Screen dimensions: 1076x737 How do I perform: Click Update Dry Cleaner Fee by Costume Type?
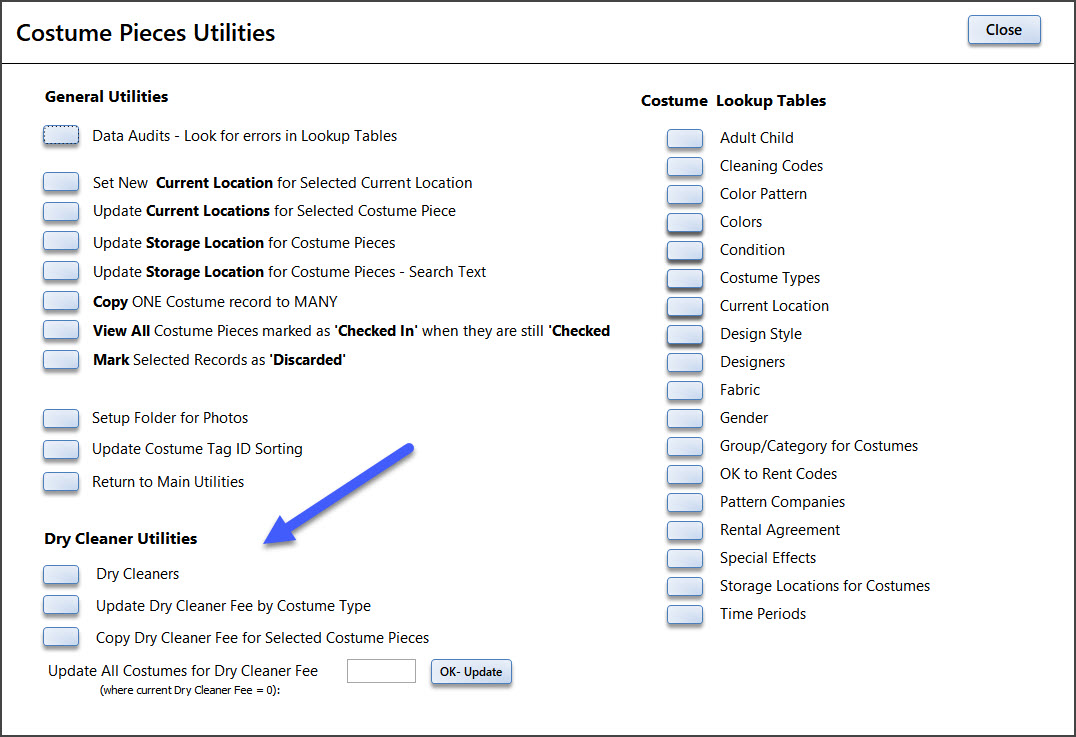click(x=61, y=605)
